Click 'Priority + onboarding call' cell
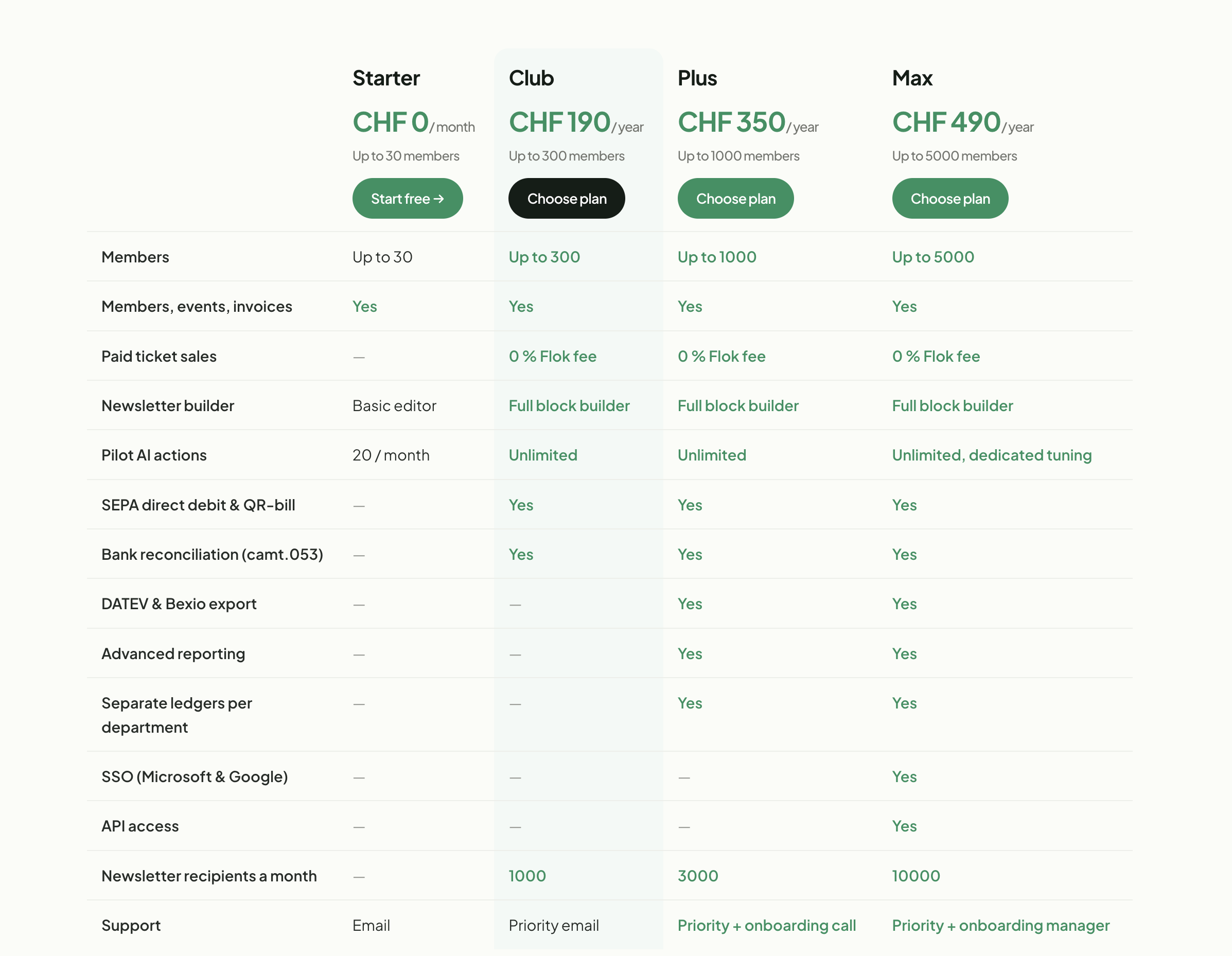 point(767,926)
